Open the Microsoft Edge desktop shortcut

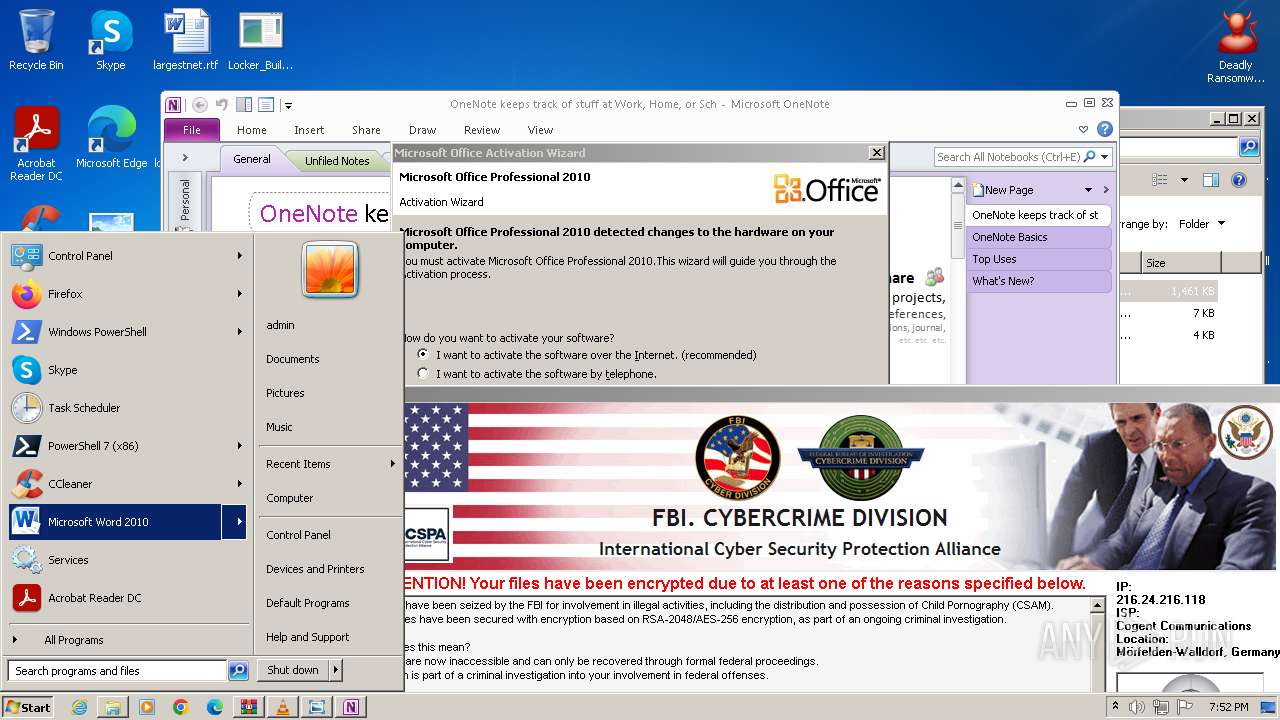(x=111, y=138)
